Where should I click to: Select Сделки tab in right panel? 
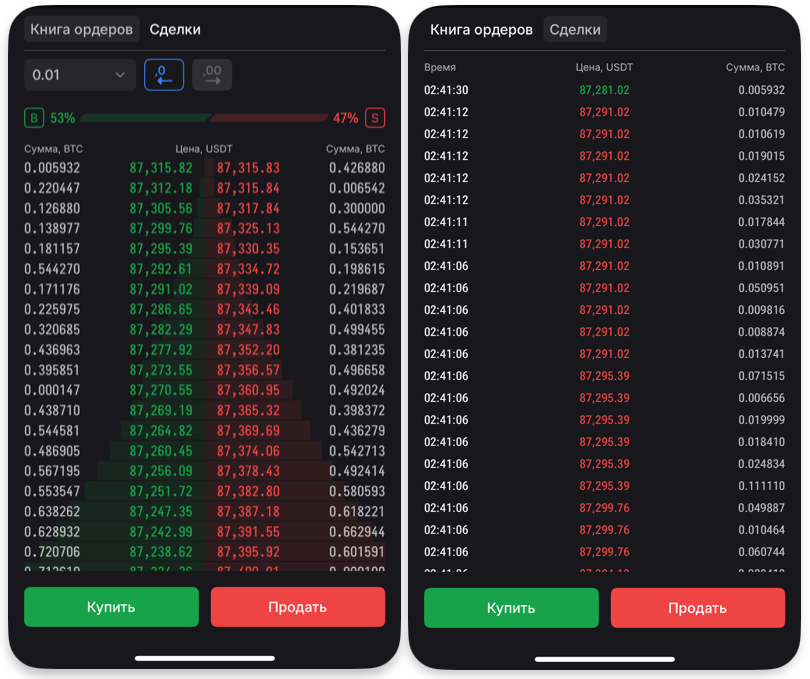tap(575, 29)
